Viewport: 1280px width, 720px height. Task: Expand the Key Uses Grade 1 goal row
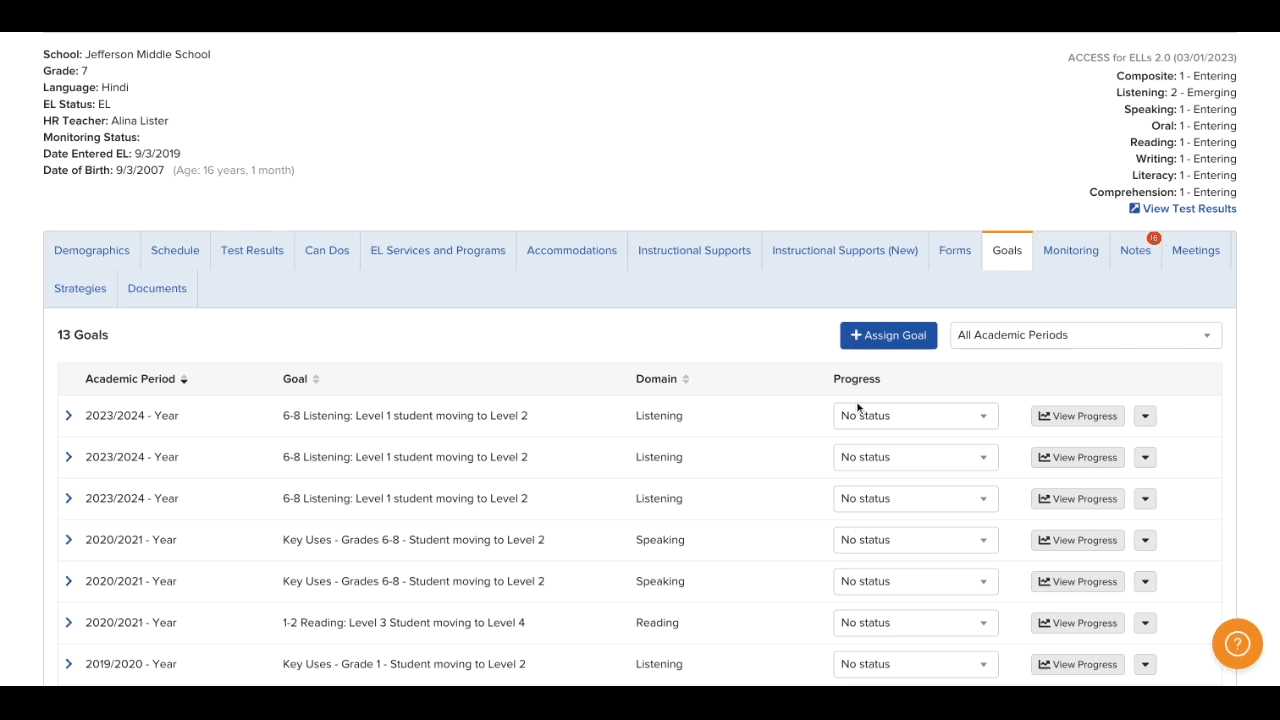(69, 664)
